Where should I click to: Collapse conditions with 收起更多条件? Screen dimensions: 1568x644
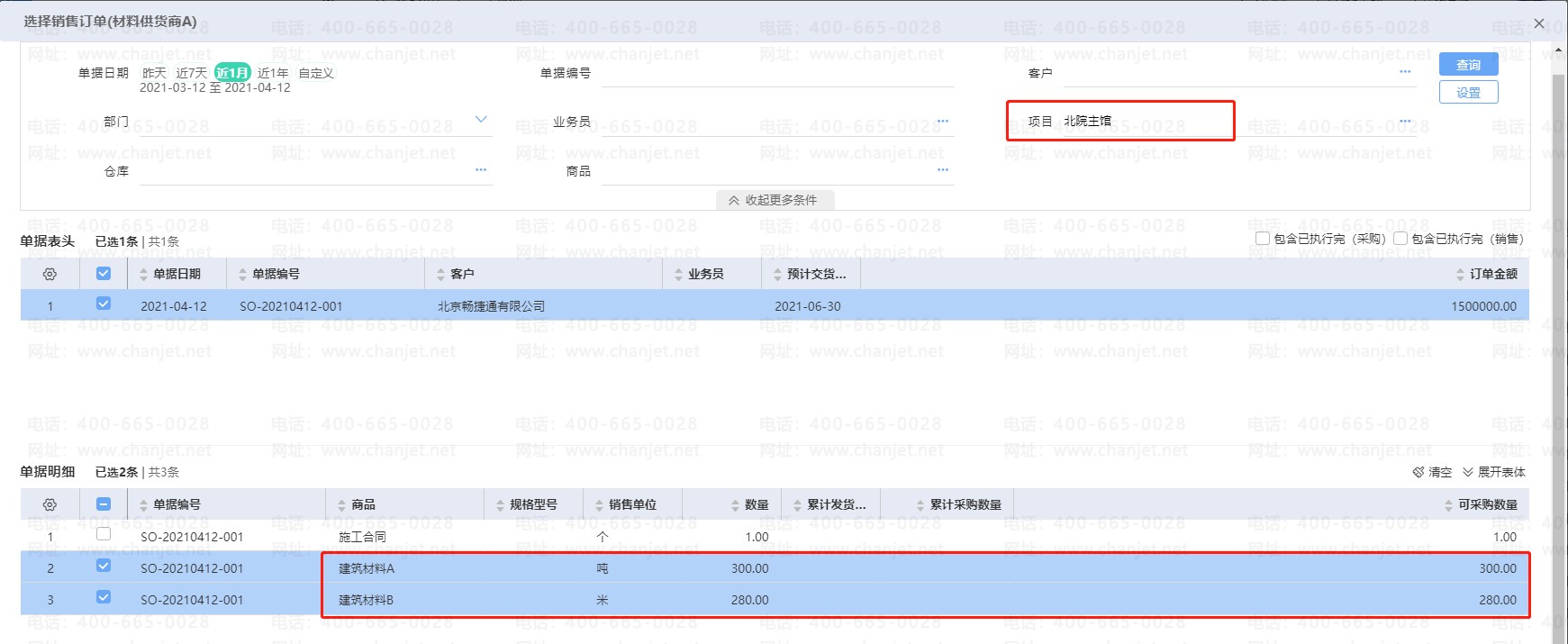(x=775, y=200)
